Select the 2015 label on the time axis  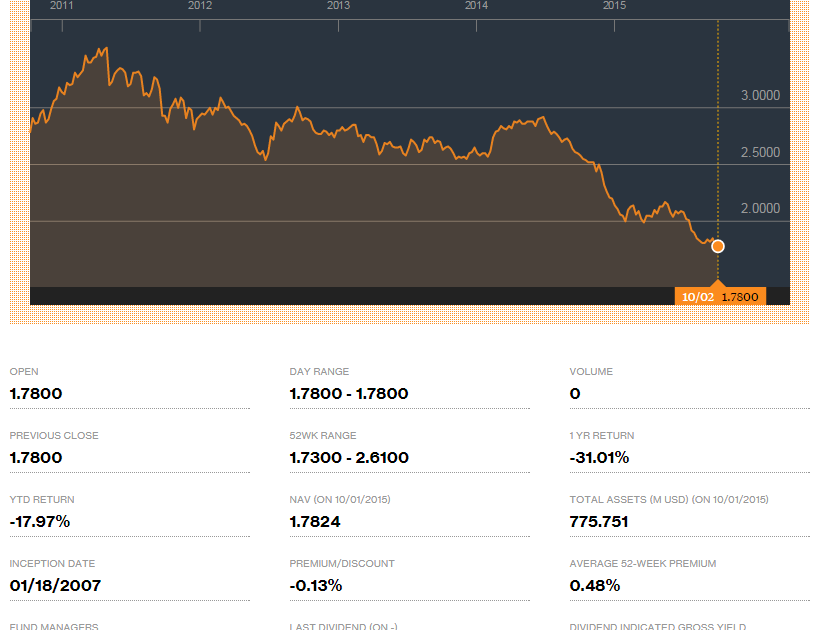coord(614,6)
